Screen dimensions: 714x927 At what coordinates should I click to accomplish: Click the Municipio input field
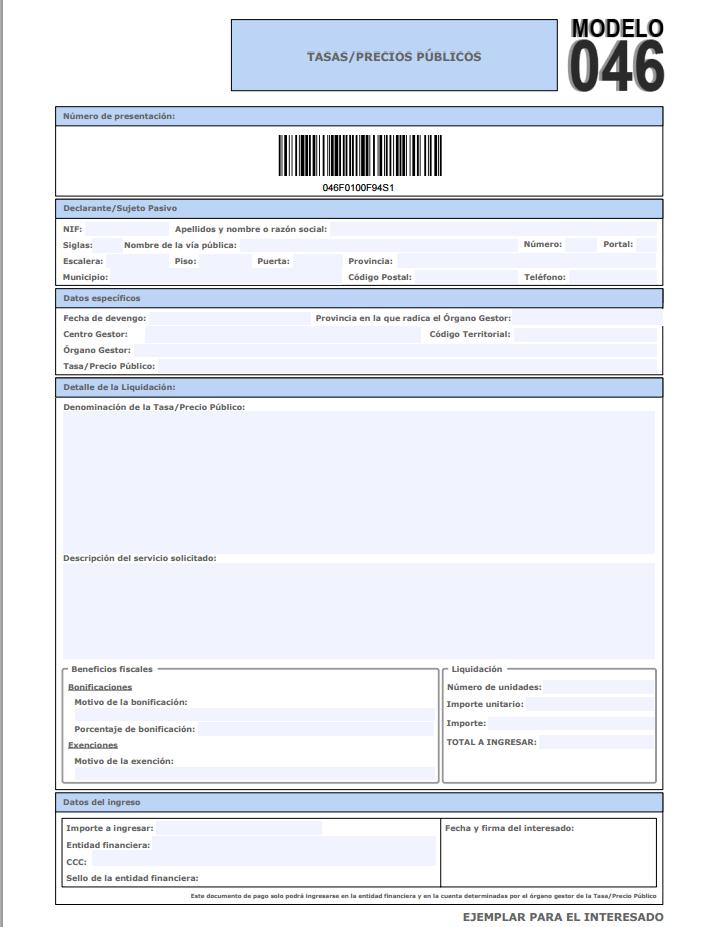pos(226,277)
